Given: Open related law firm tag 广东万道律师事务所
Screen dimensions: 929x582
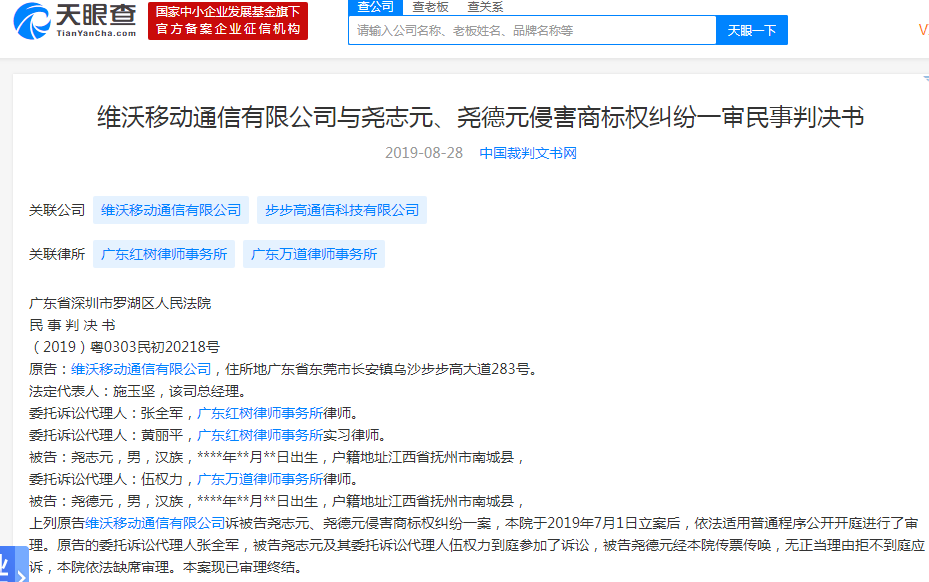Looking at the screenshot, I should tap(314, 254).
